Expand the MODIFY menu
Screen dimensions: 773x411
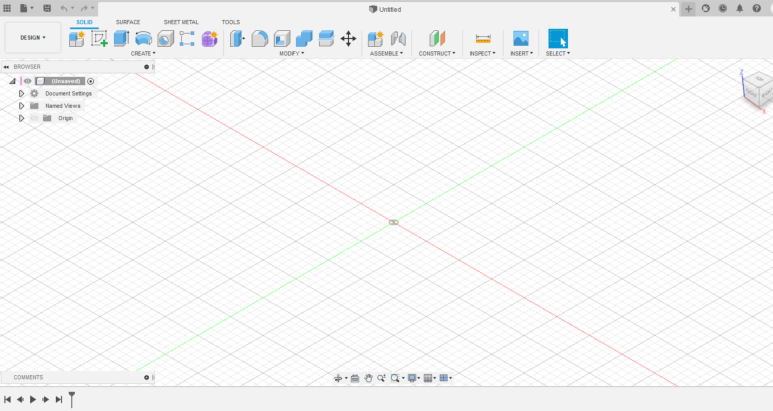click(x=291, y=53)
